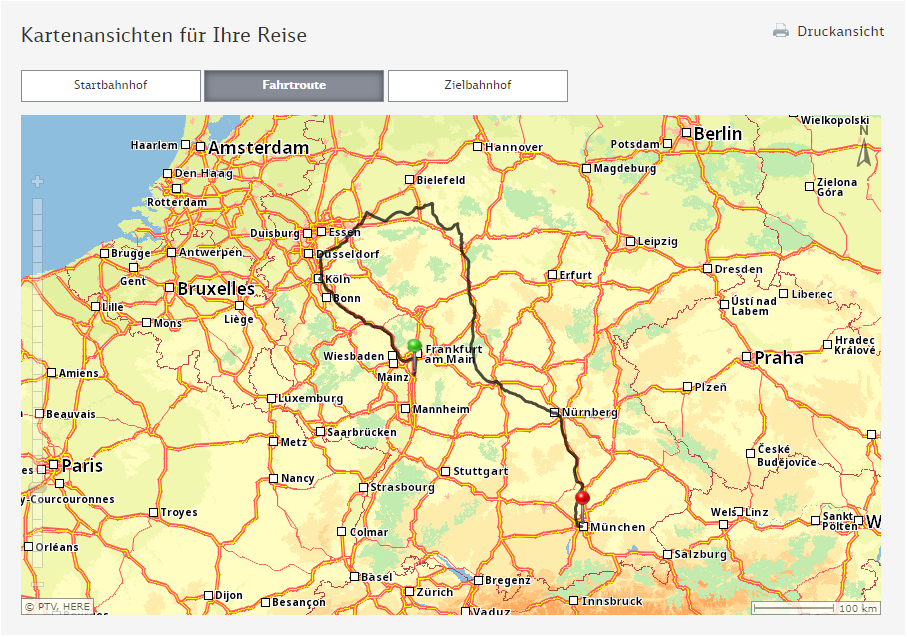Image resolution: width=907 pixels, height=637 pixels.
Task: Click the Praha city marker square
Action: (746, 357)
